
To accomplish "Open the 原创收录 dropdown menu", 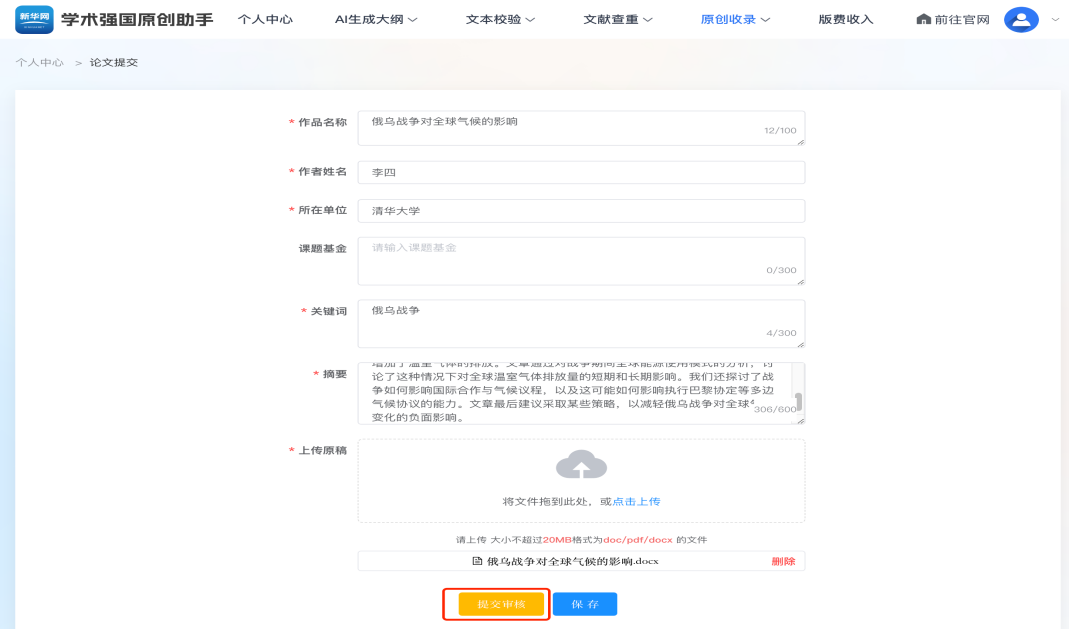I will click(736, 20).
